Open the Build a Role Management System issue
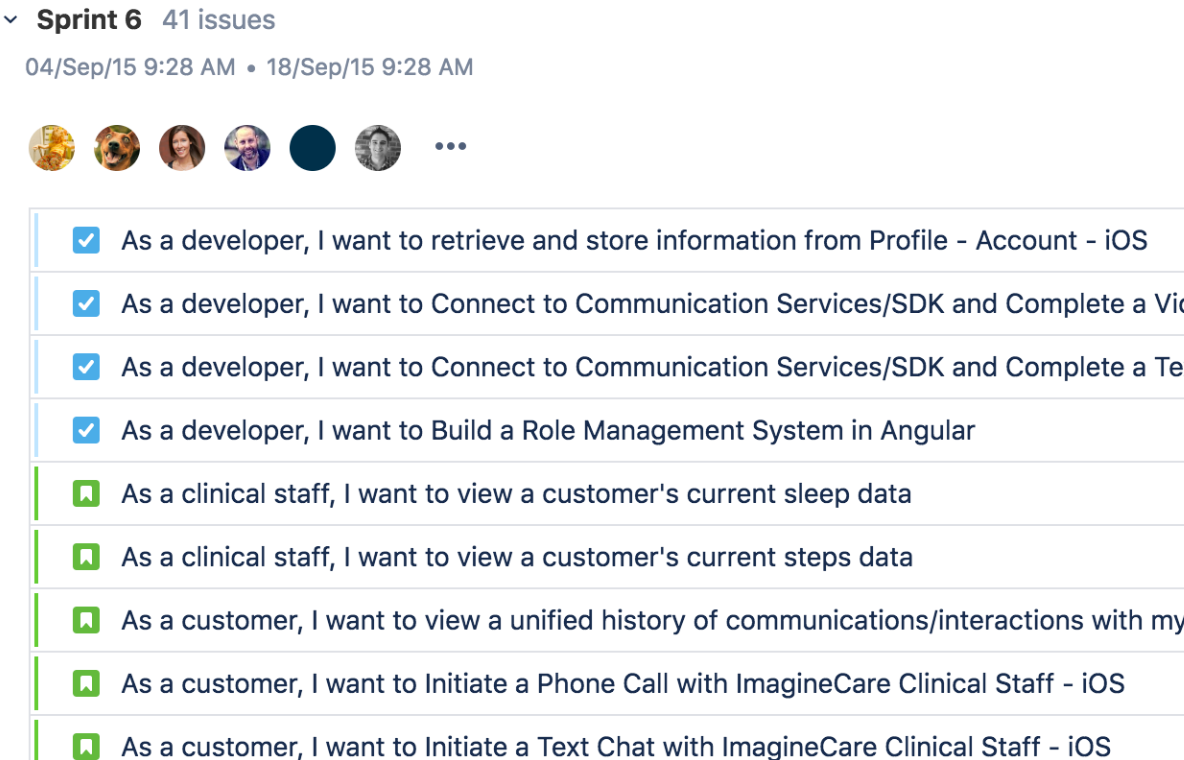This screenshot has height=760, width=1184. 548,430
